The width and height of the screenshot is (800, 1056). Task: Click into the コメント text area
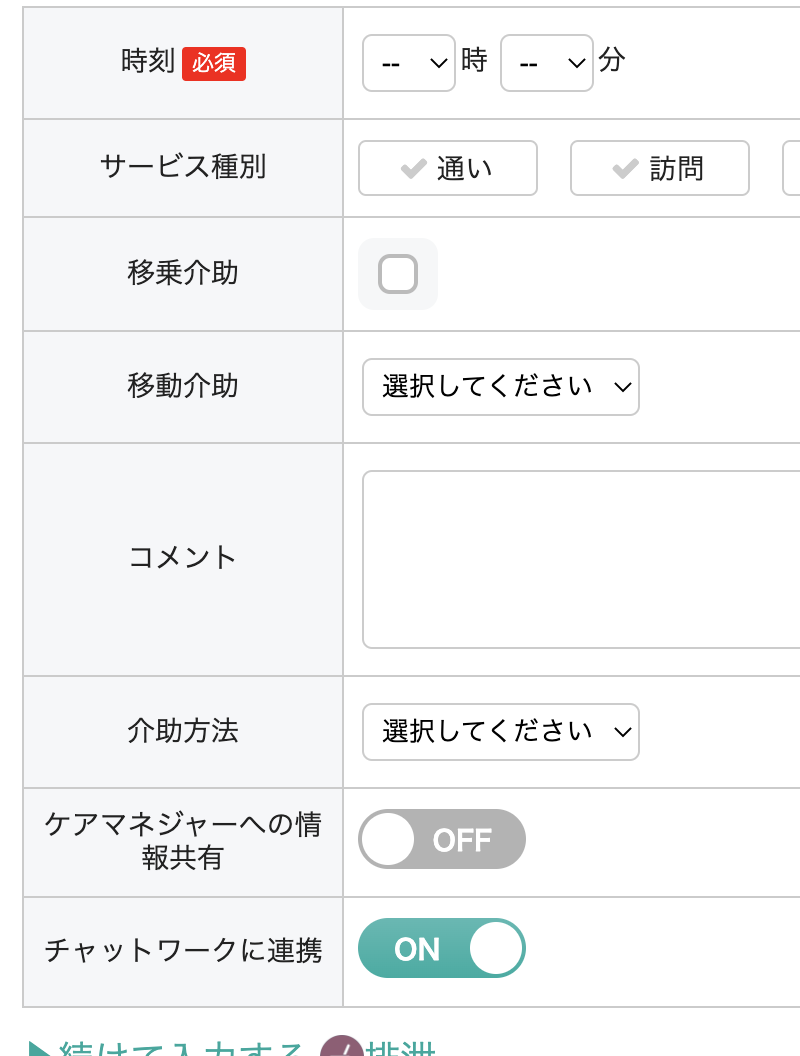[580, 559]
